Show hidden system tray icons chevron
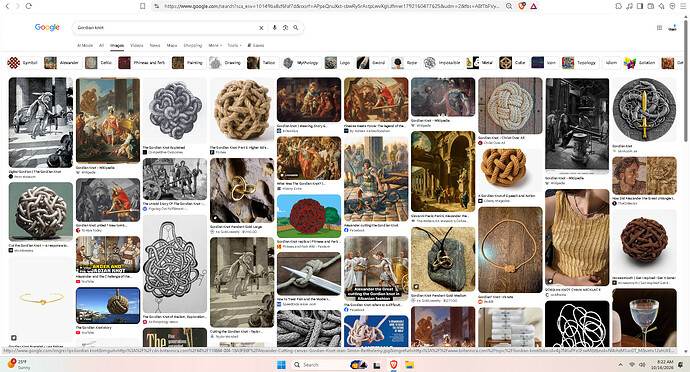 pos(620,365)
